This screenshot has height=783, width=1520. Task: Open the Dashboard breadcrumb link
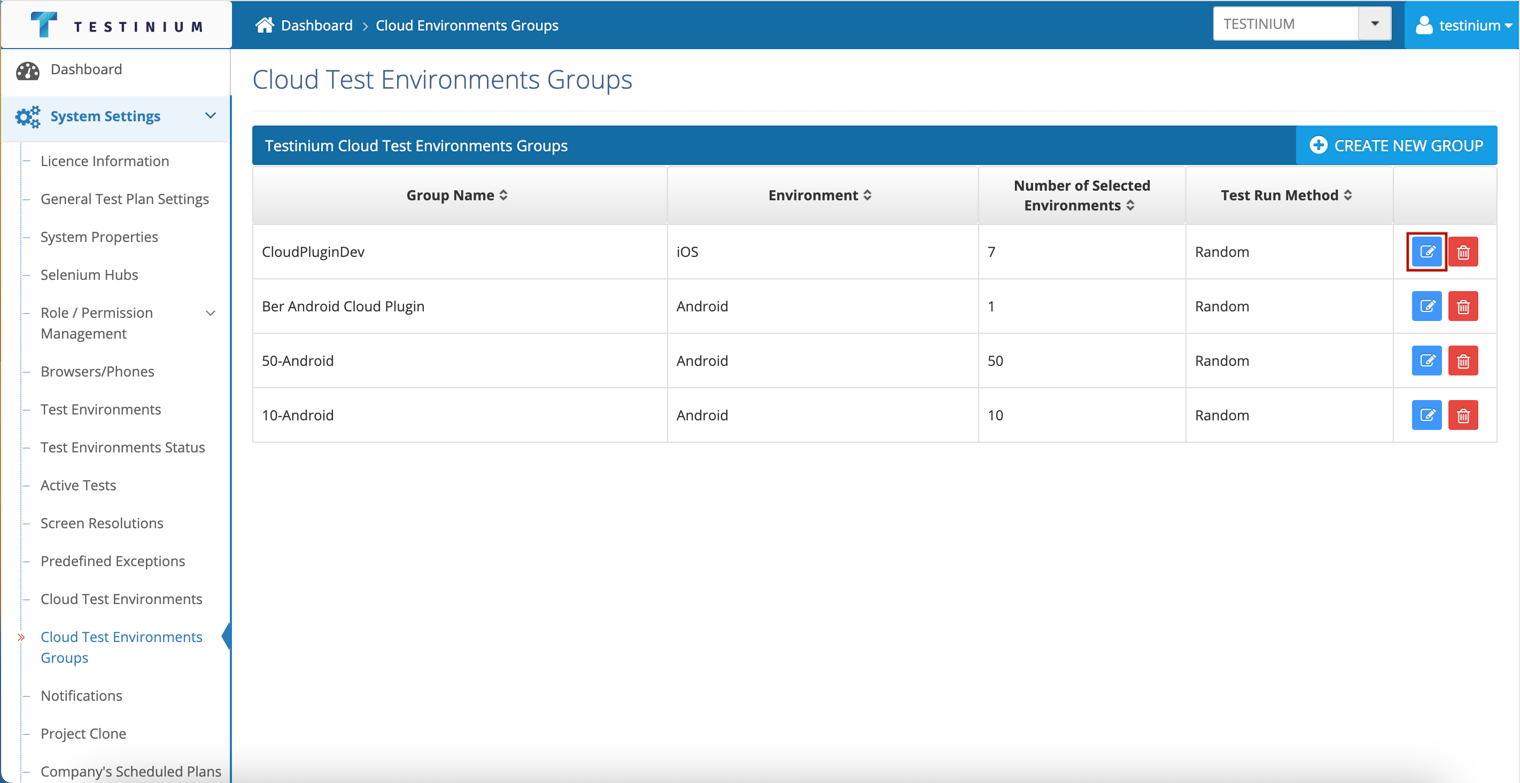coord(316,25)
